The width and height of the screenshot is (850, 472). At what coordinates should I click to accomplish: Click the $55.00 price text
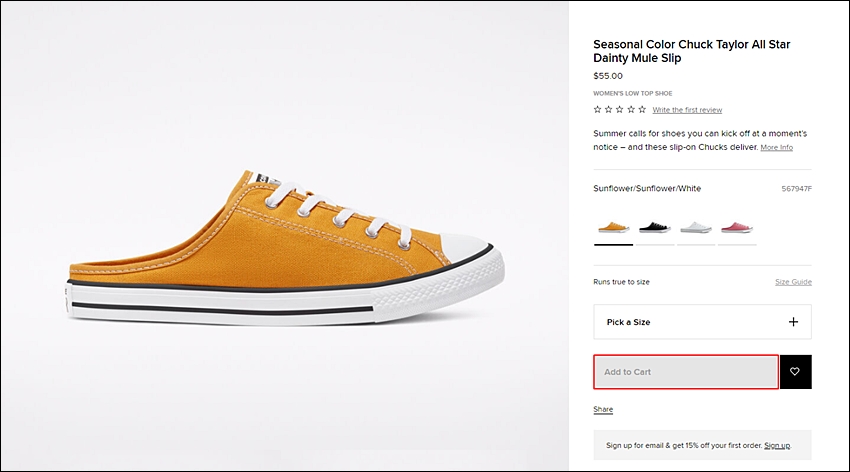[608, 76]
